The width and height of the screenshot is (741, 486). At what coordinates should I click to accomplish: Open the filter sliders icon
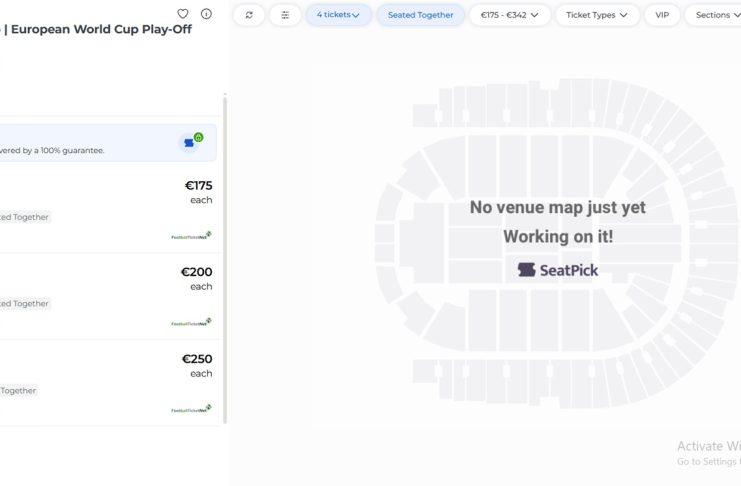click(285, 15)
